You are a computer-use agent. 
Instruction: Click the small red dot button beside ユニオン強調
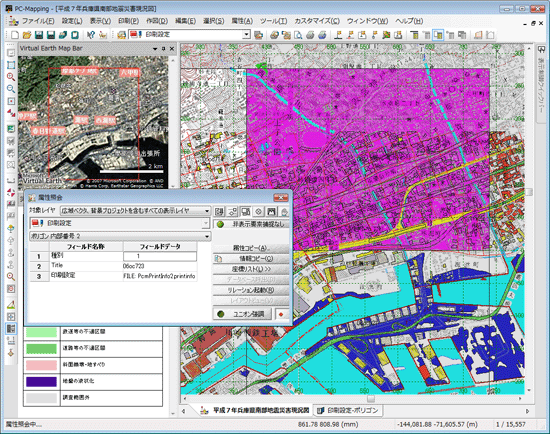tap(281, 314)
